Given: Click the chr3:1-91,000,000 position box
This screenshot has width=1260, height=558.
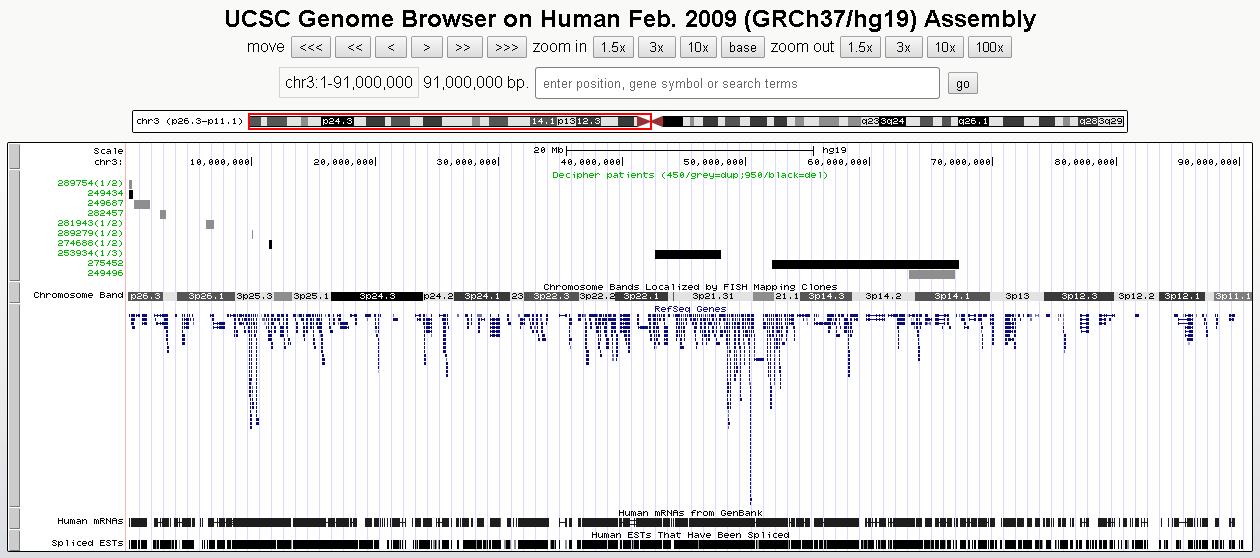Looking at the screenshot, I should click(349, 83).
